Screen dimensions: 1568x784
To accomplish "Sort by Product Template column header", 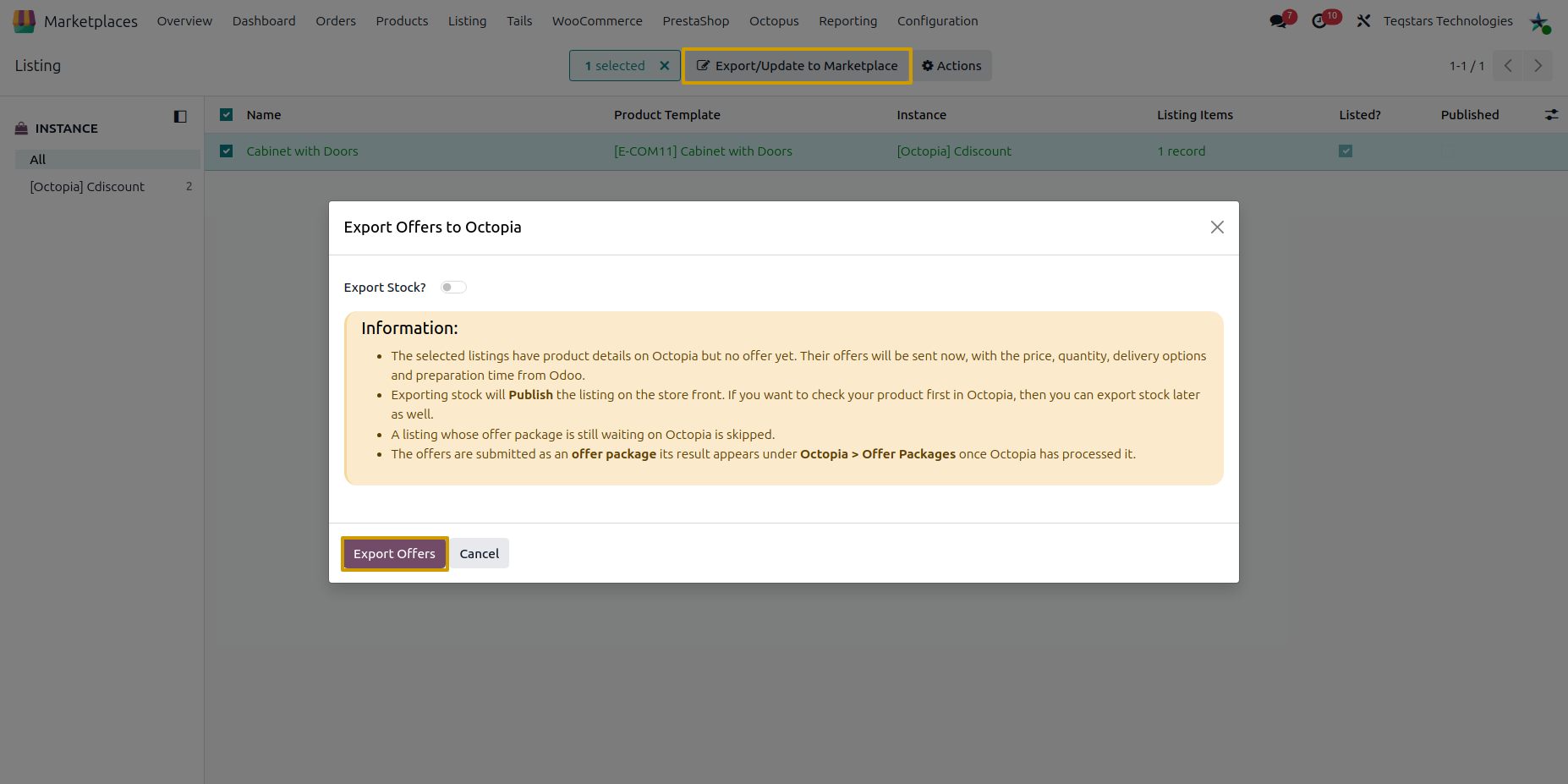I will pyautogui.click(x=667, y=115).
